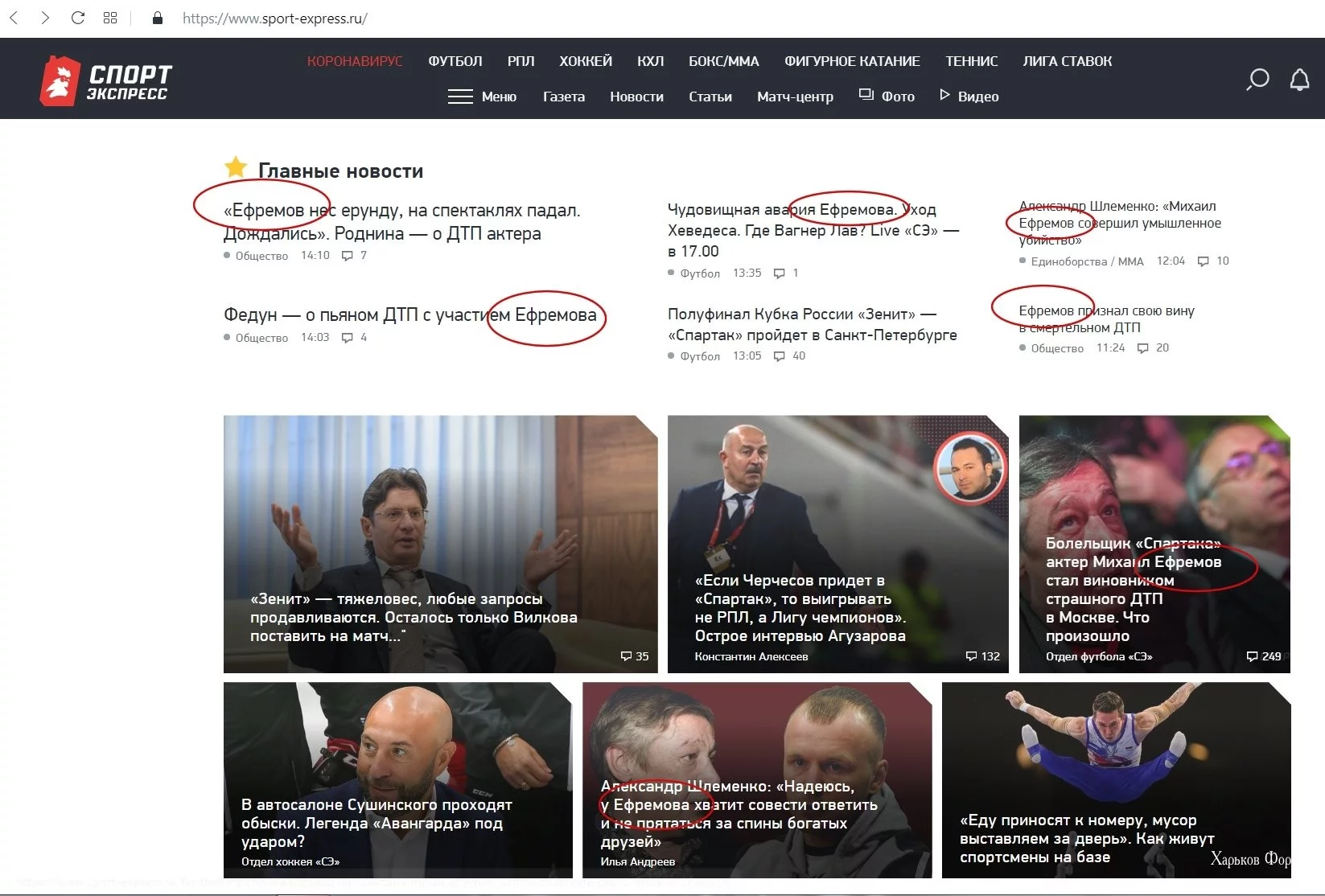Go to the Газета page
The width and height of the screenshot is (1325, 896).
pyautogui.click(x=564, y=97)
